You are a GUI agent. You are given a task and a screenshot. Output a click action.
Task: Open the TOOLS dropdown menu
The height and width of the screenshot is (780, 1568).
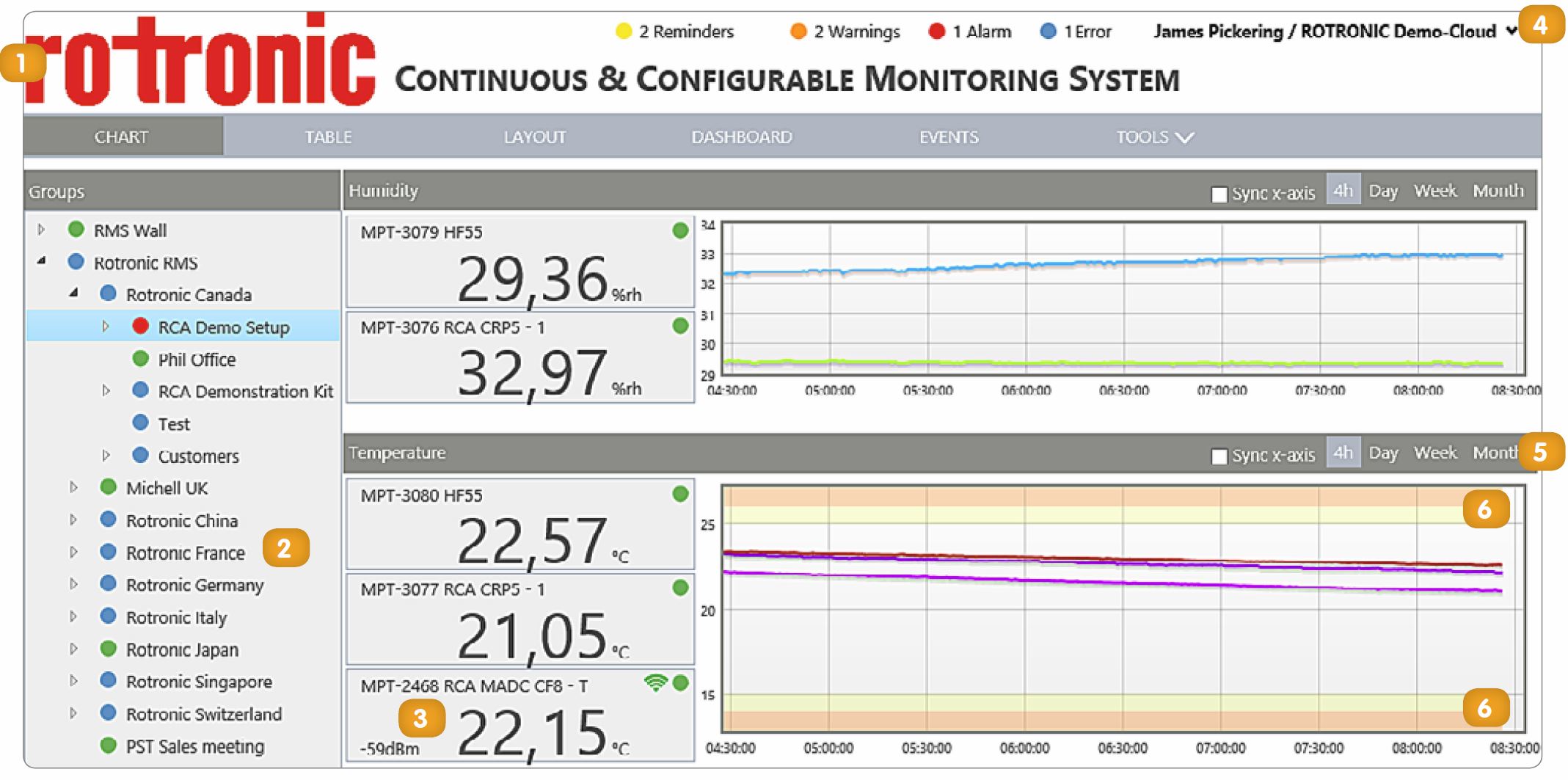pos(1155,136)
